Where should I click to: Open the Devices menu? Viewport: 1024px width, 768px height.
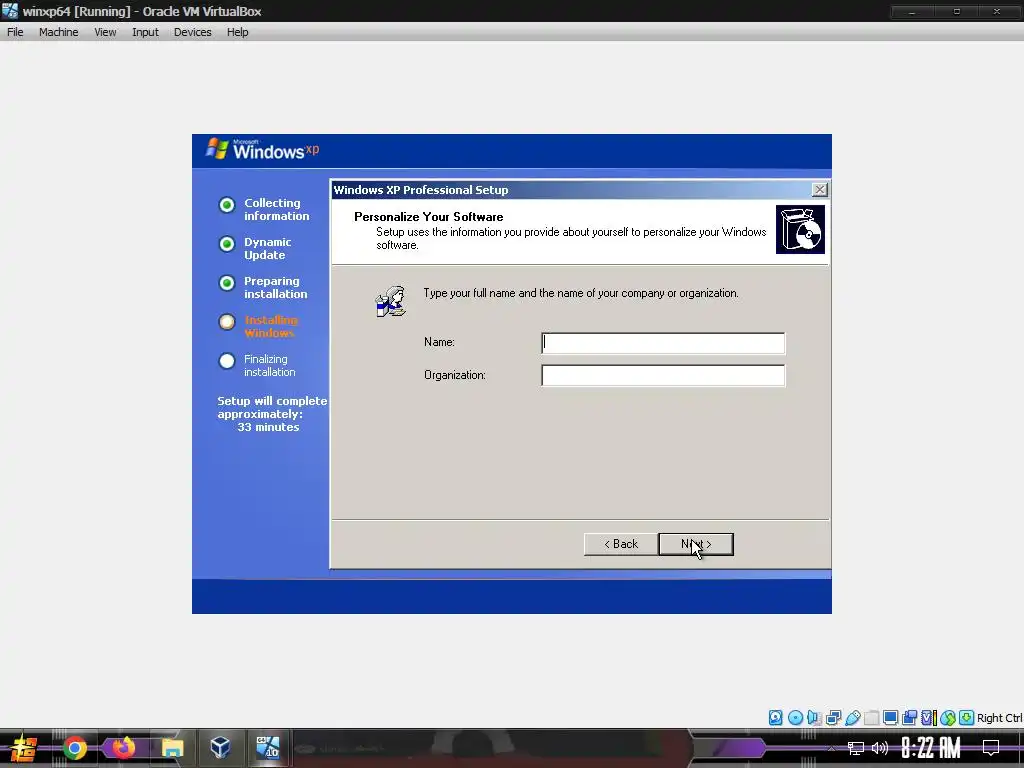[193, 32]
